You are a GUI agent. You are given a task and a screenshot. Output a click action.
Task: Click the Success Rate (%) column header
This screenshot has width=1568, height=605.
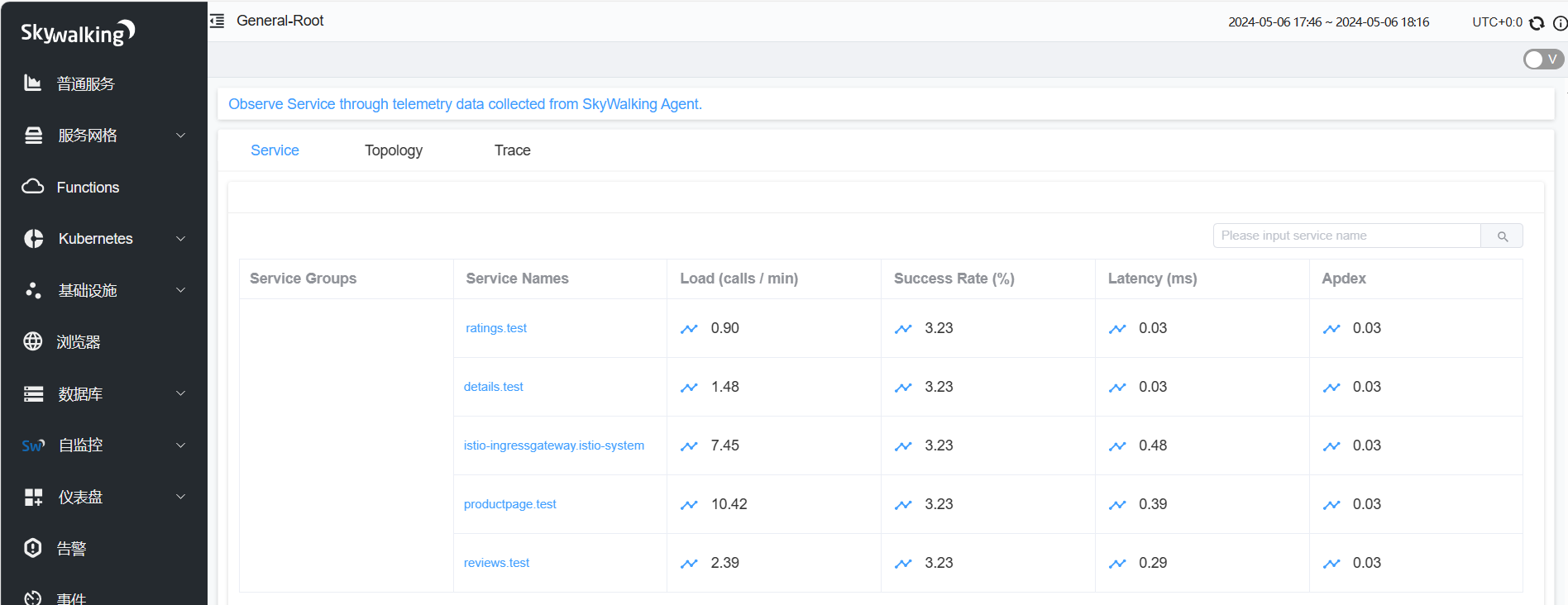(x=954, y=279)
